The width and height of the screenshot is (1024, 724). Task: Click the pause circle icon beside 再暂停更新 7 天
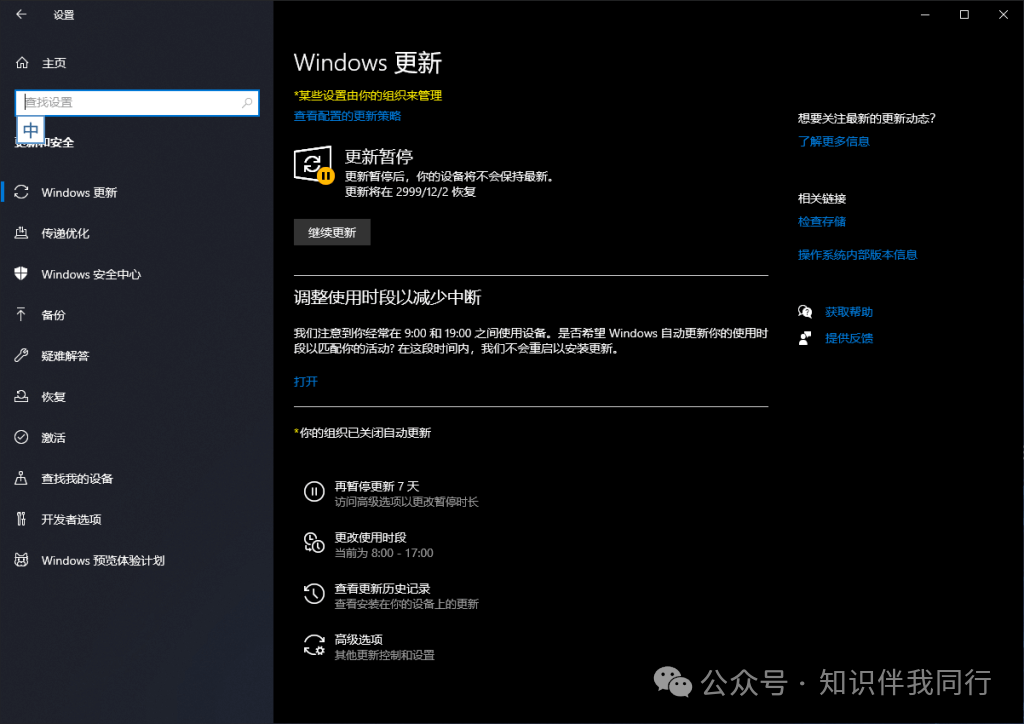tap(314, 492)
